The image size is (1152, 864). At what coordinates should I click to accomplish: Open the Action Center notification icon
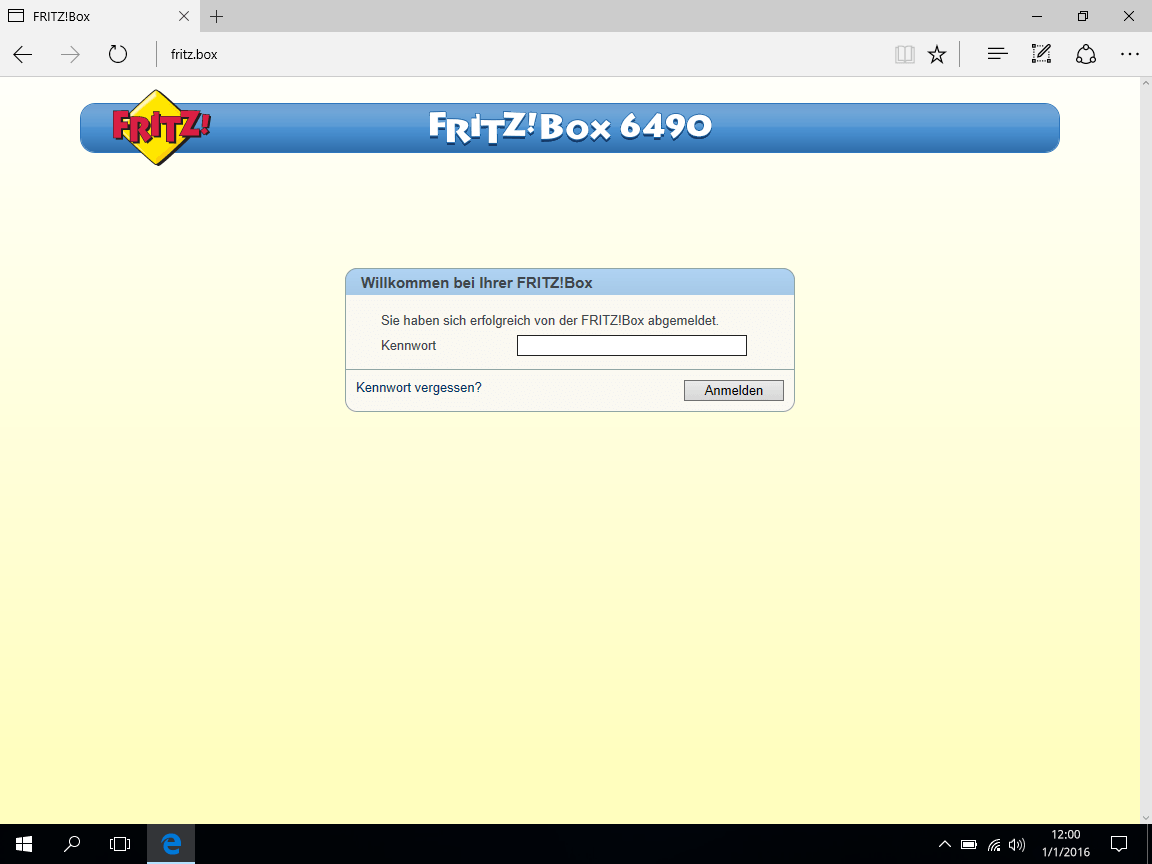point(1119,844)
